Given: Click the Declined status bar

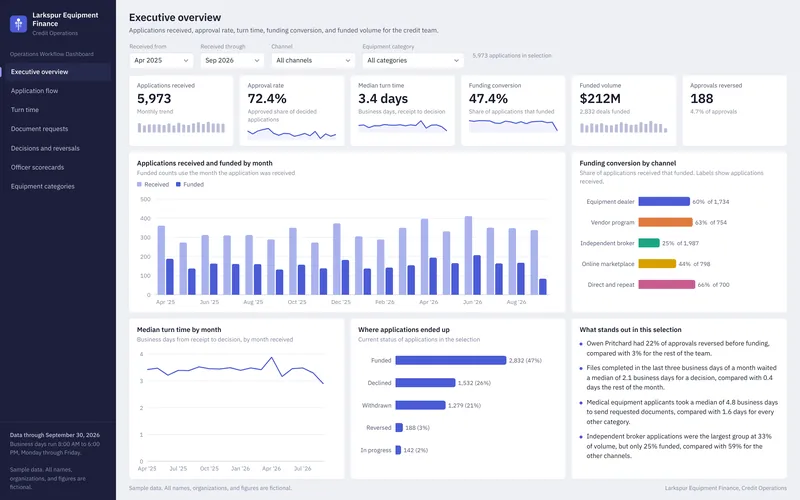Looking at the screenshot, I should (425, 383).
